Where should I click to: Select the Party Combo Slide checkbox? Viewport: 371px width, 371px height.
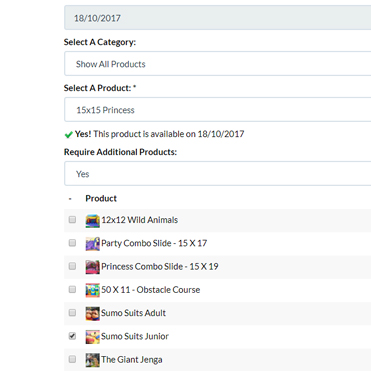(x=72, y=243)
